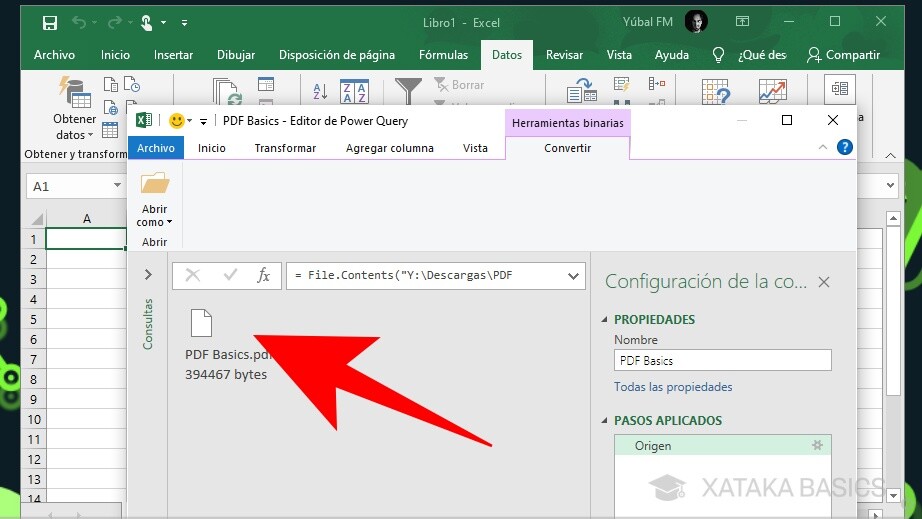Screen dimensions: 922x519
Task: Click the Borrar filter button
Action: [459, 85]
